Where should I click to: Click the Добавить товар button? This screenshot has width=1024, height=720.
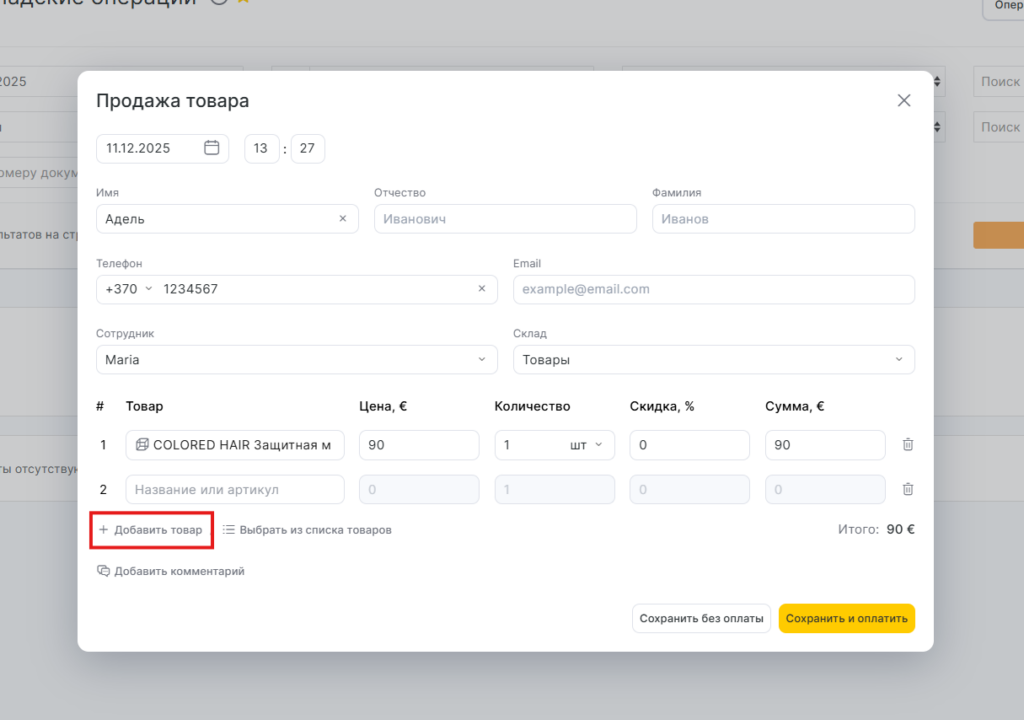151,530
